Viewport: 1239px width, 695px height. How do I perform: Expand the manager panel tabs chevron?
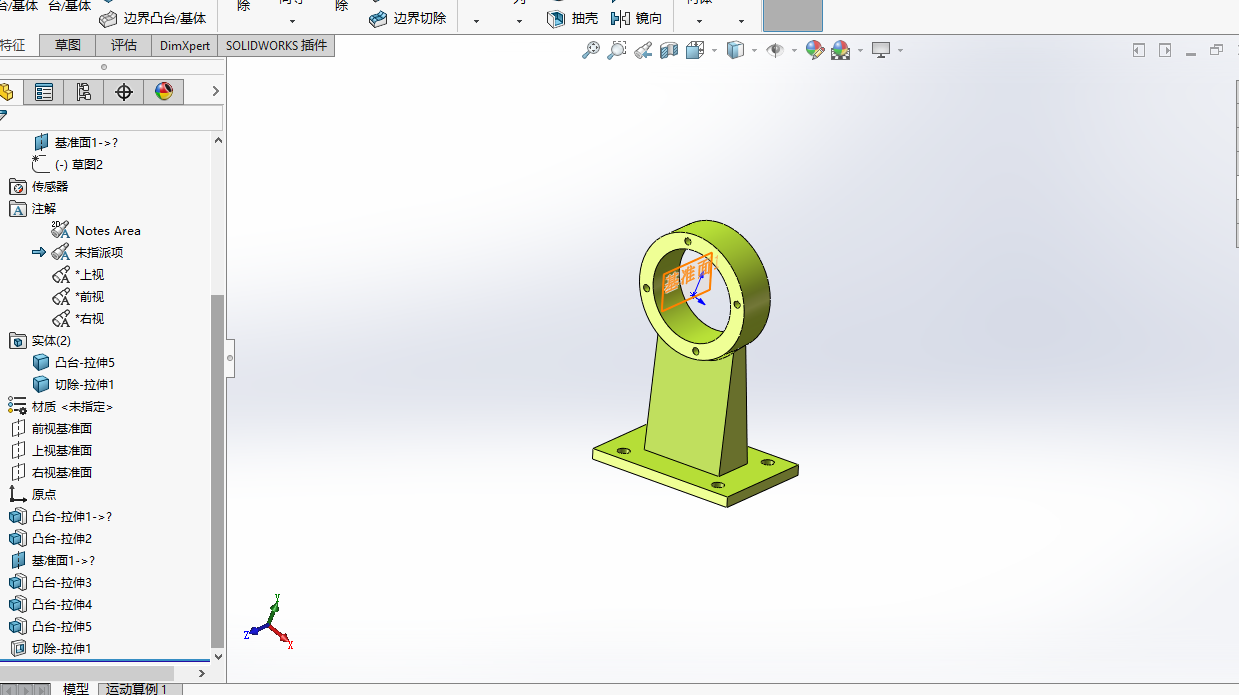(215, 92)
